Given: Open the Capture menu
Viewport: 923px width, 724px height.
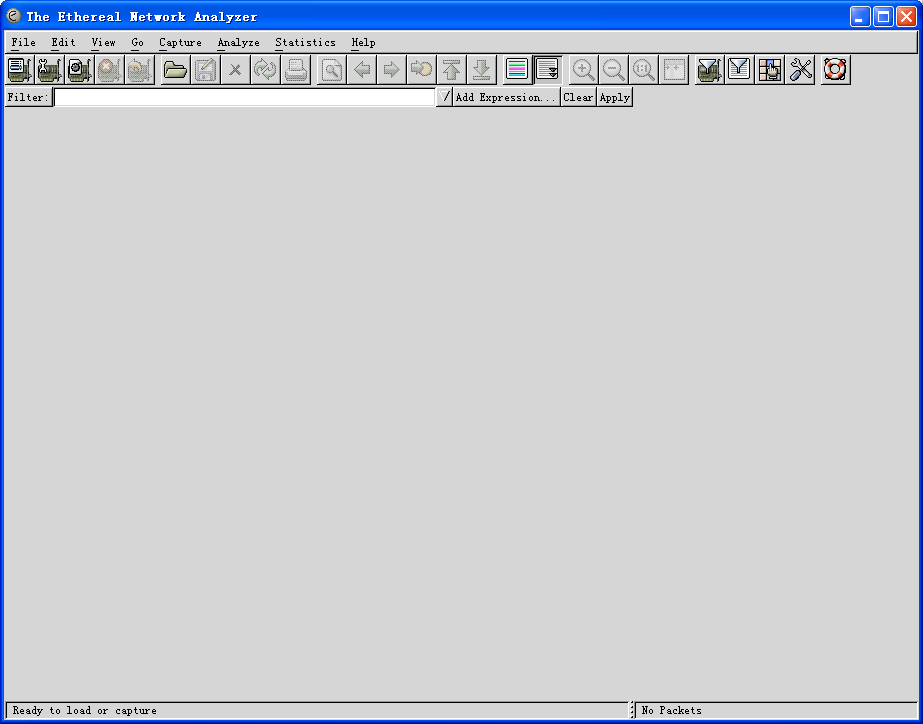Looking at the screenshot, I should click(180, 42).
